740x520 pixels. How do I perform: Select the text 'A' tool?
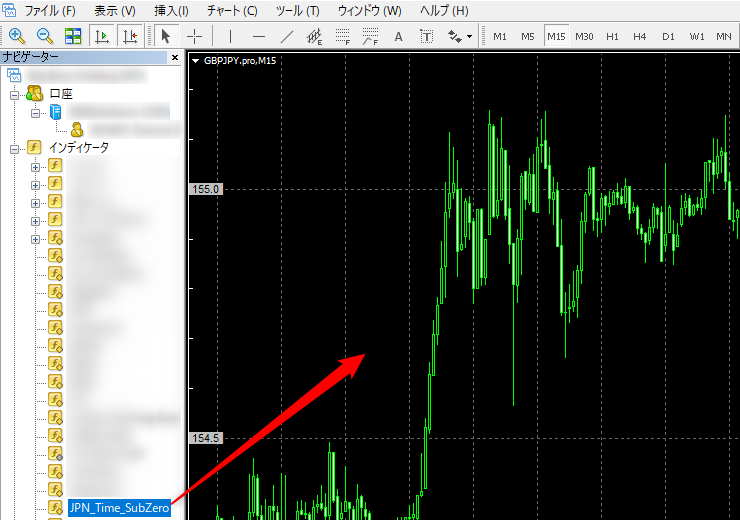click(398, 36)
